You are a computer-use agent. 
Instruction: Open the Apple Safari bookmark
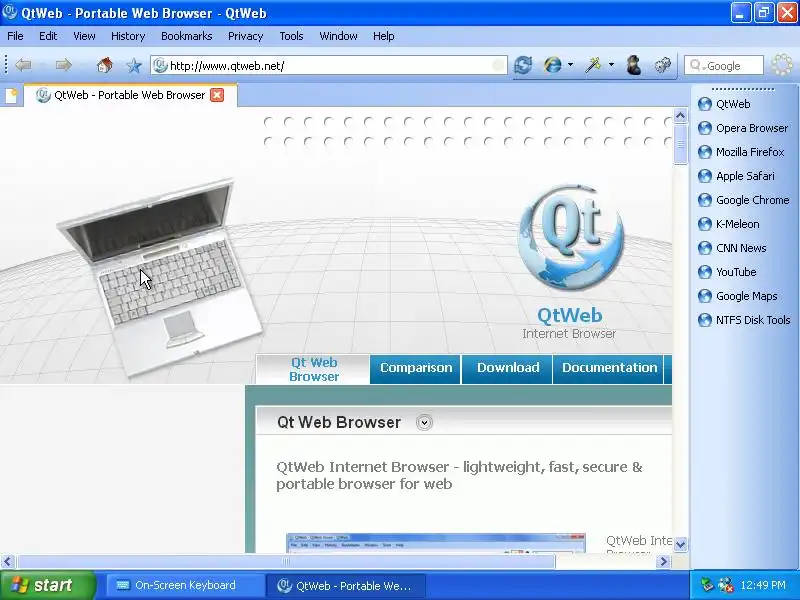pos(736,176)
